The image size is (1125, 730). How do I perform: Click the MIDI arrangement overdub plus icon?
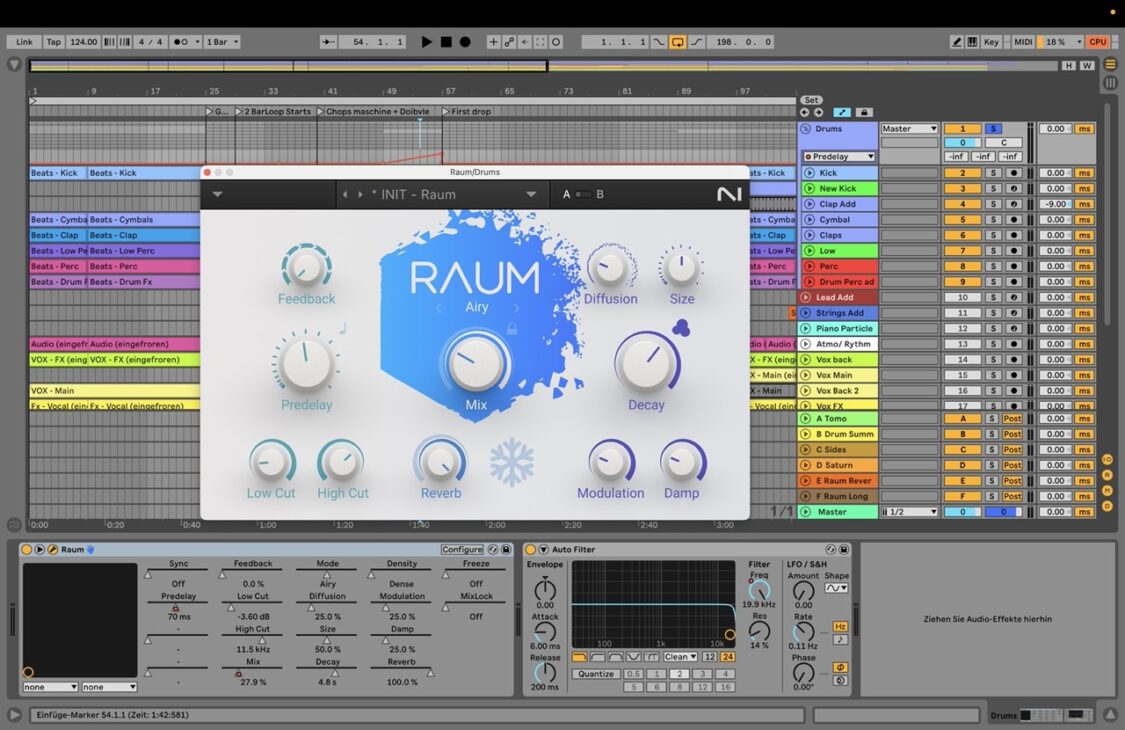(x=493, y=42)
